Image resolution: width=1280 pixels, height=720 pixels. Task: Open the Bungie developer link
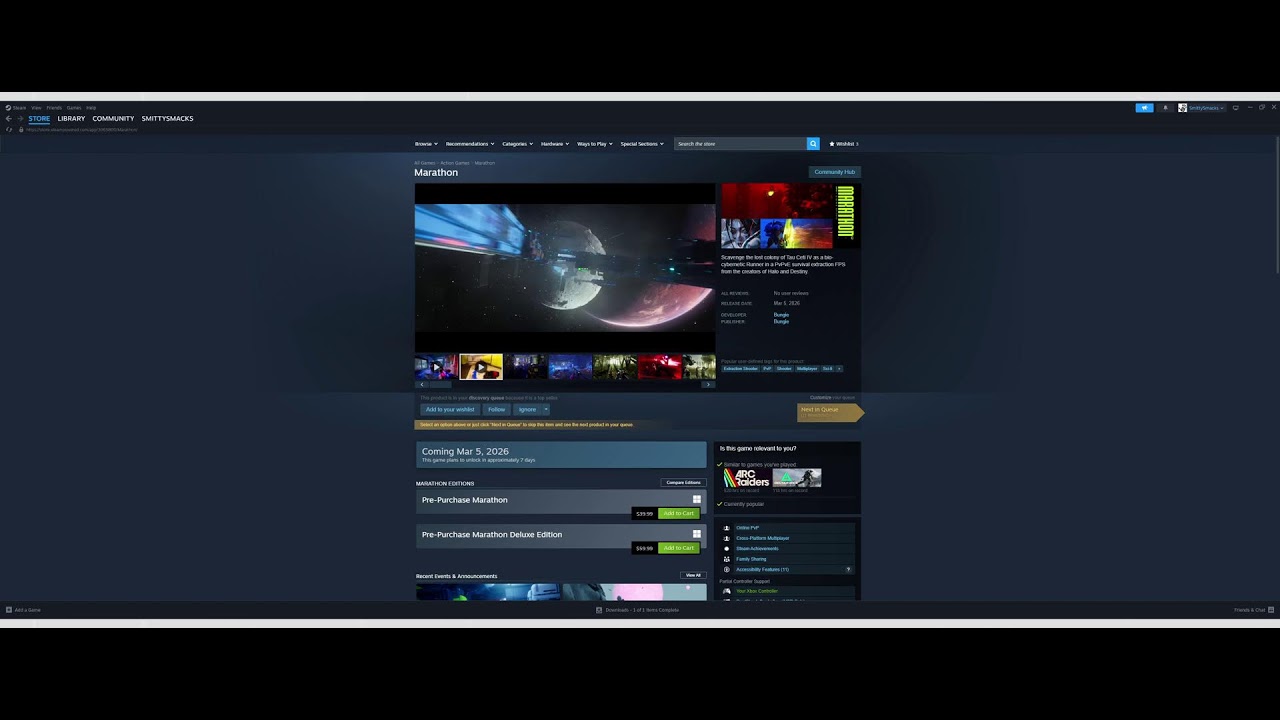pyautogui.click(x=781, y=315)
